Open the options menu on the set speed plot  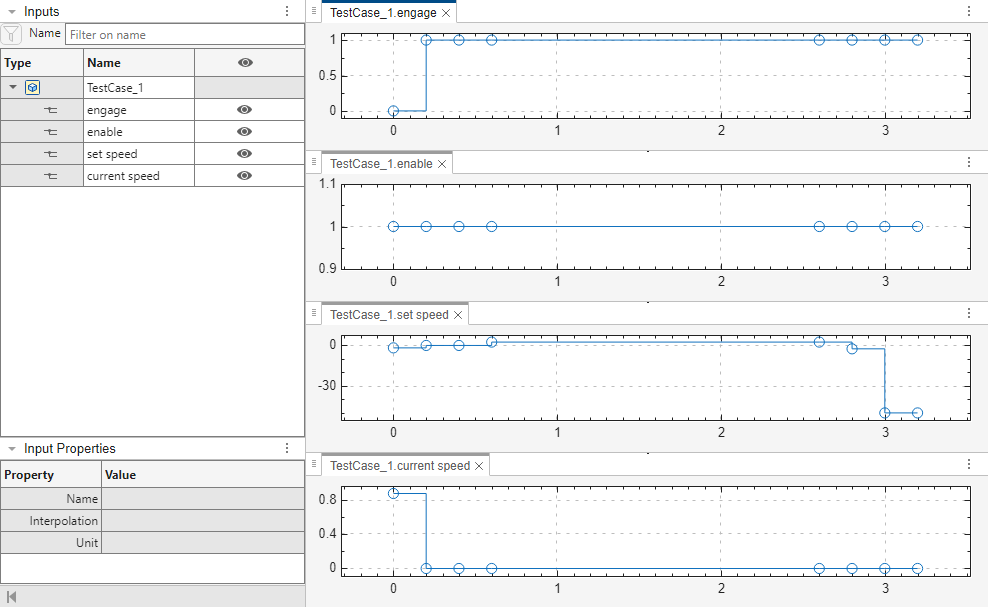(x=968, y=312)
